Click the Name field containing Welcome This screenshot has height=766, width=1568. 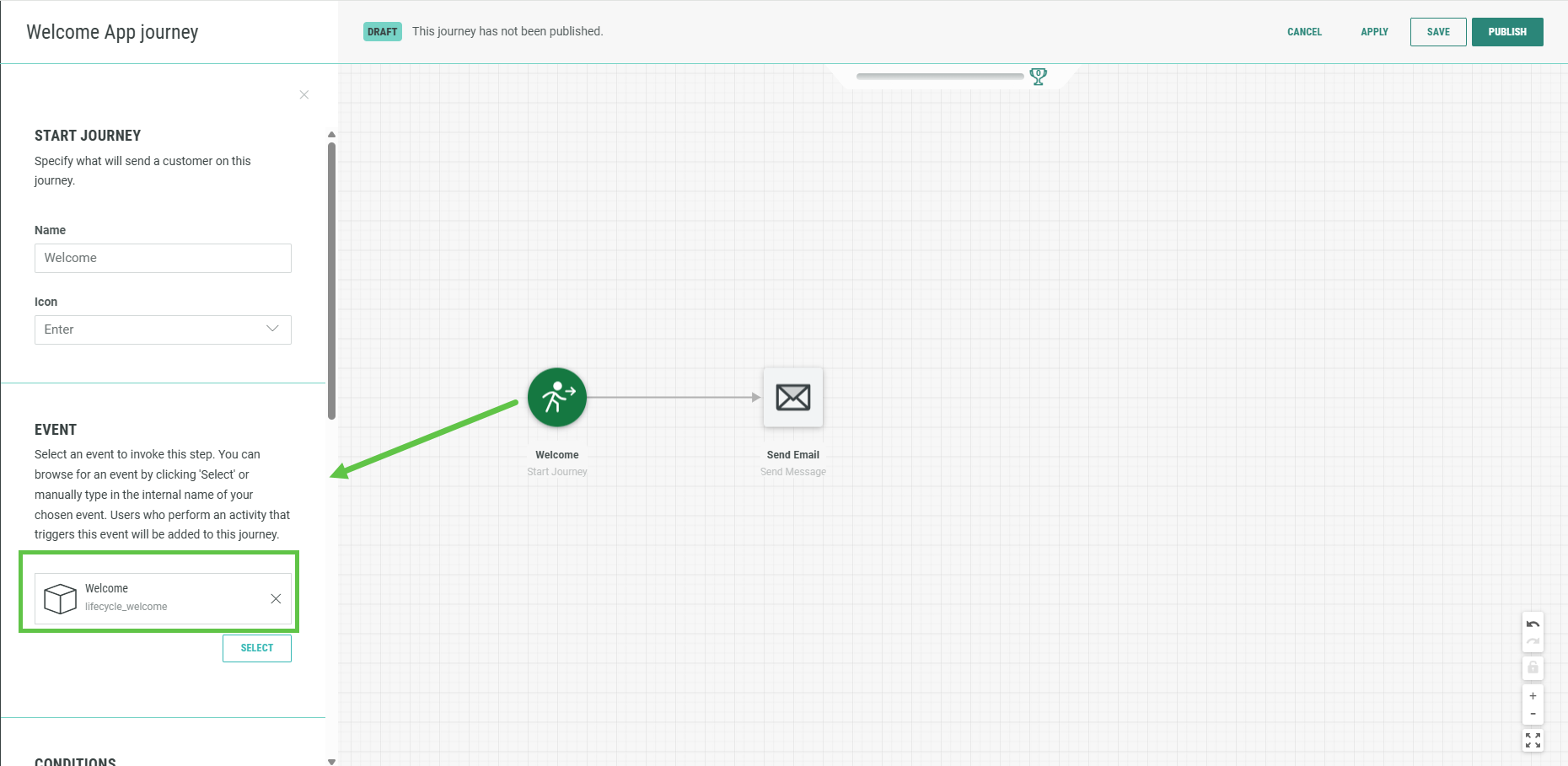(x=163, y=258)
